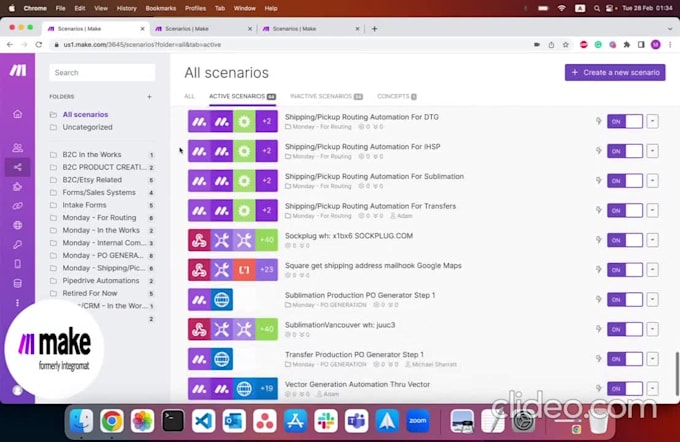Viewport: 680px width, 442px height.
Task: Switch to the ALL scenarios tab
Action: coord(190,96)
